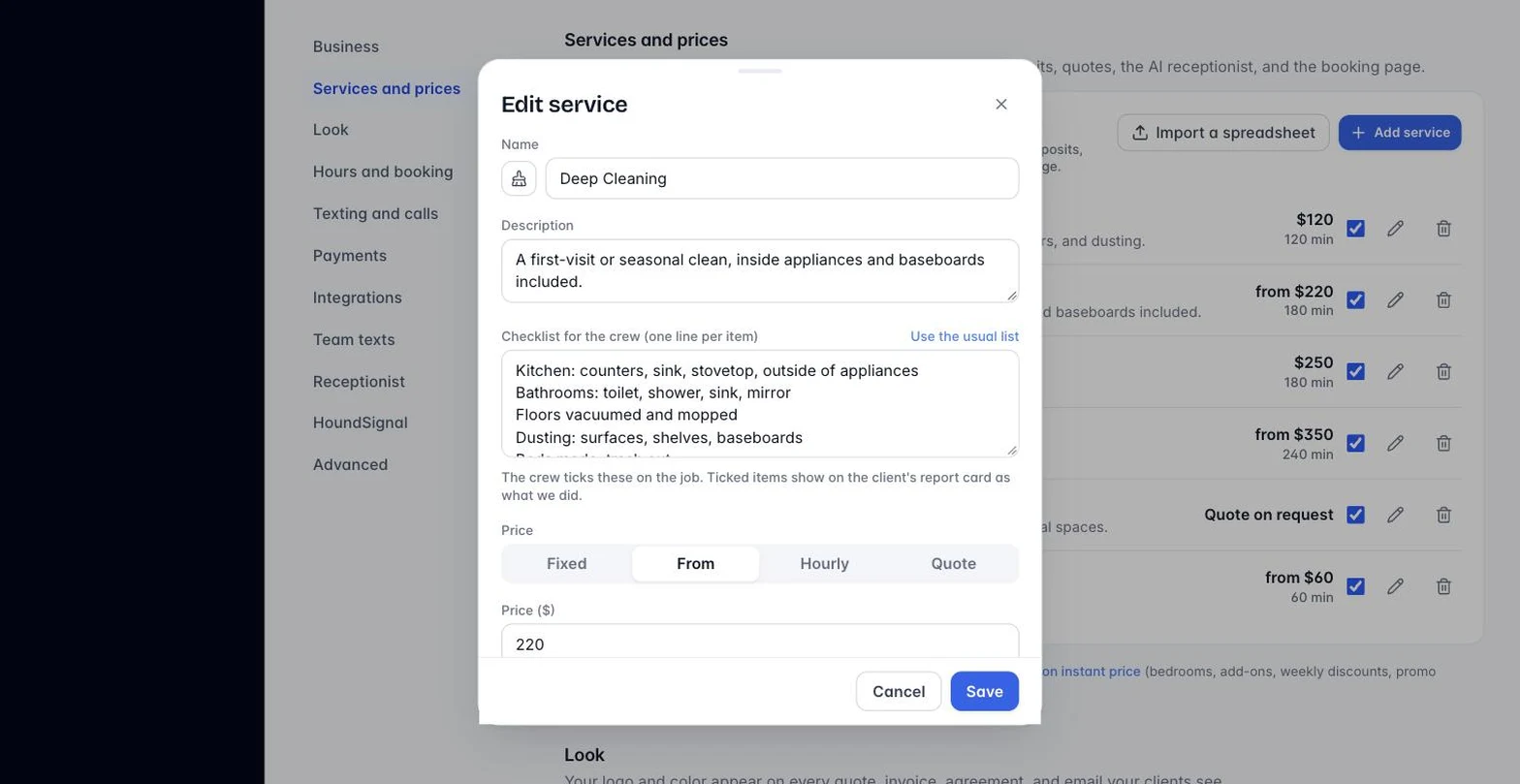The image size is (1520, 784).
Task: Click the pencil icon on the $250 row
Action: click(1395, 372)
